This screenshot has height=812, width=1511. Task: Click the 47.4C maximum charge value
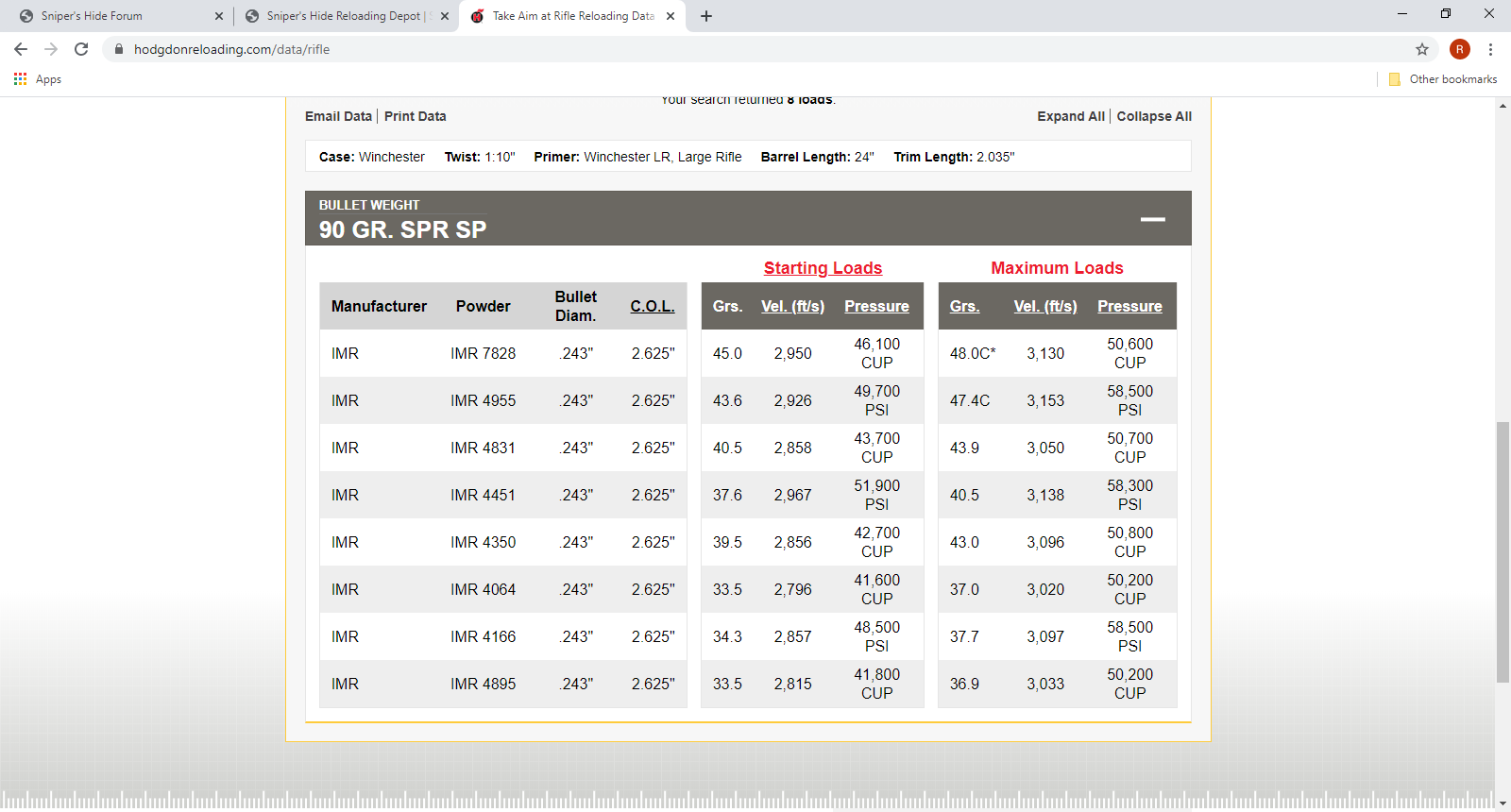click(x=970, y=400)
